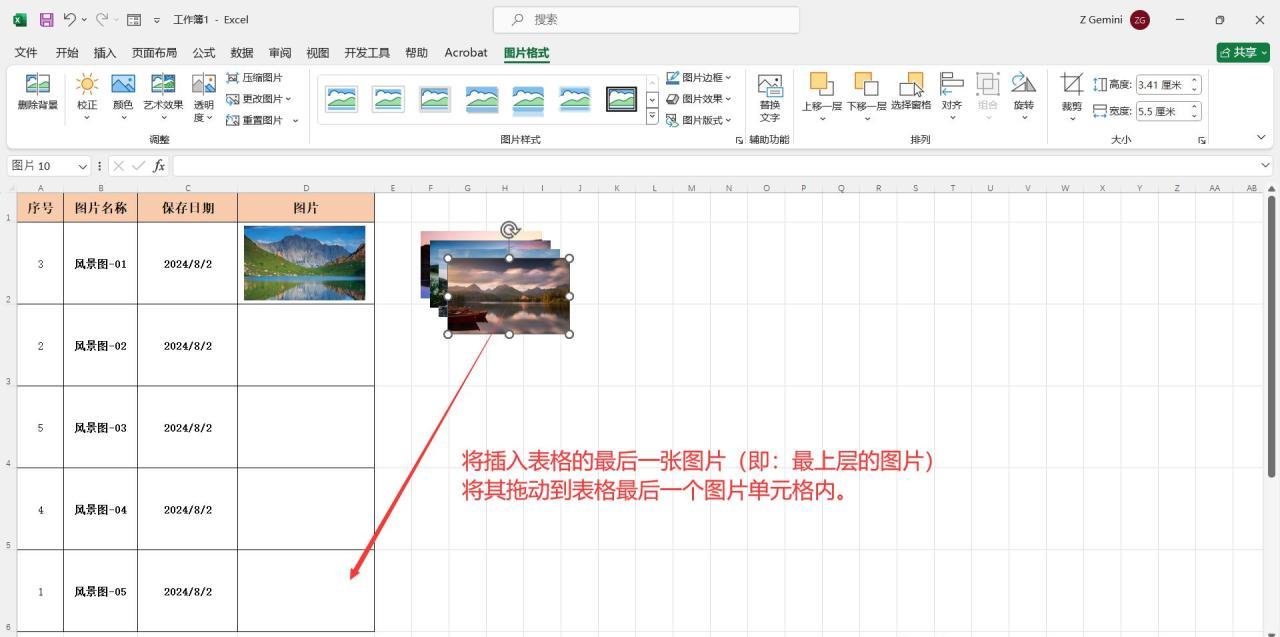Image resolution: width=1280 pixels, height=637 pixels.
Task: Click the height spinner arrows
Action: click(1194, 85)
